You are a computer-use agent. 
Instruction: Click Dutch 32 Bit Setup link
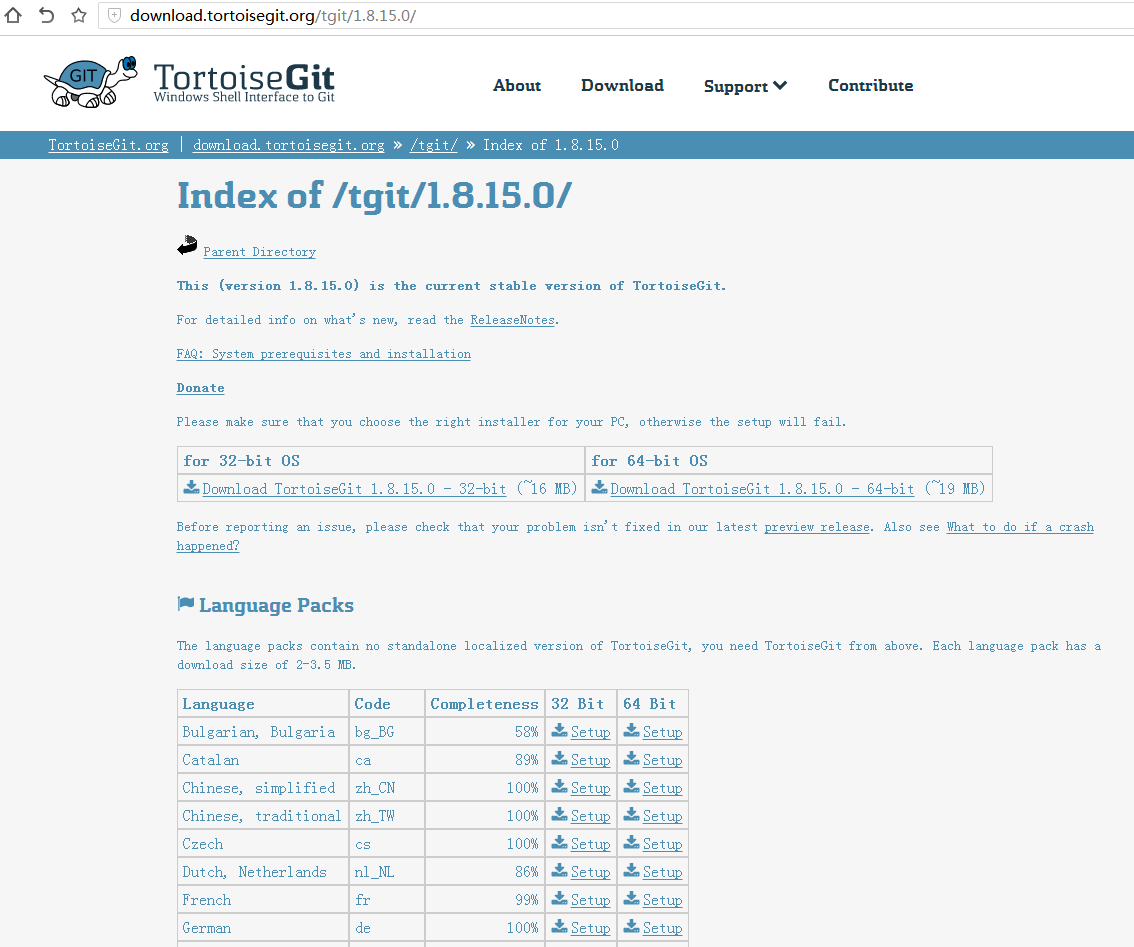point(590,872)
